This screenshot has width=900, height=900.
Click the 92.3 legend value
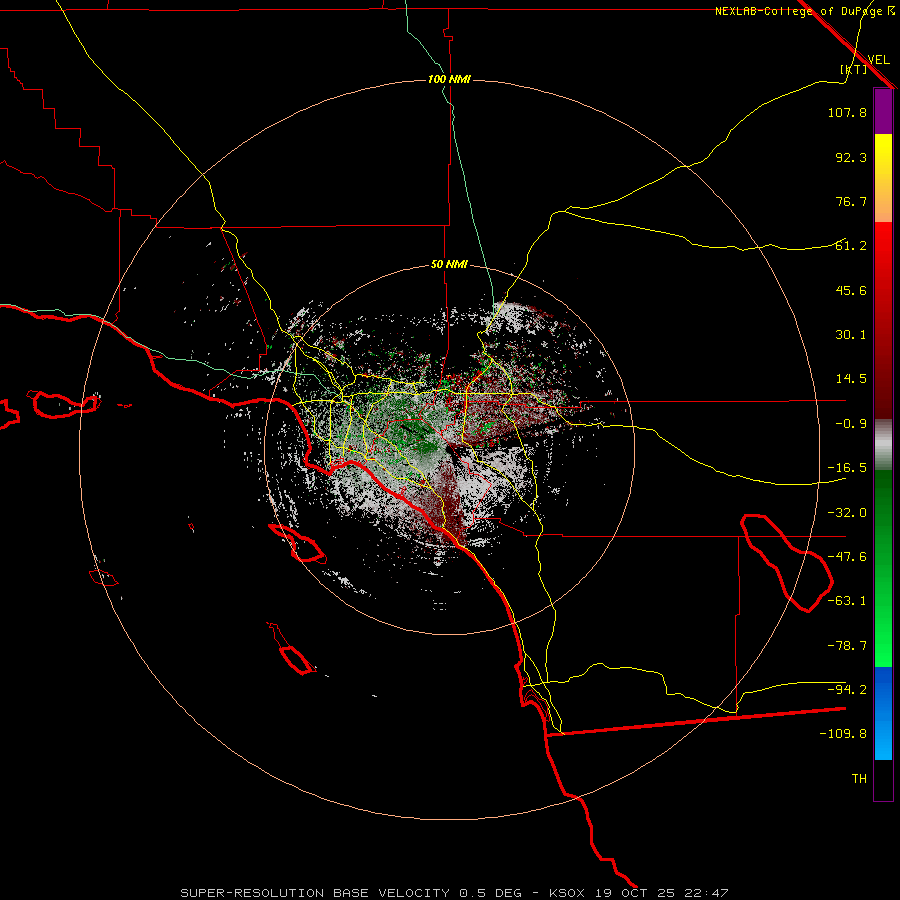pyautogui.click(x=851, y=157)
